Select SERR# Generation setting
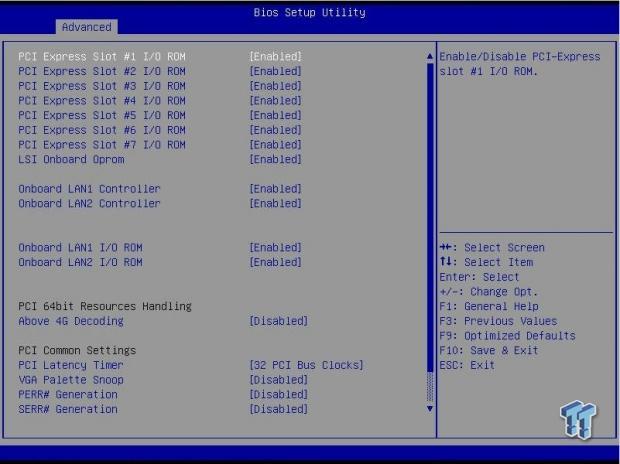This screenshot has width=620, height=464. pos(68,409)
